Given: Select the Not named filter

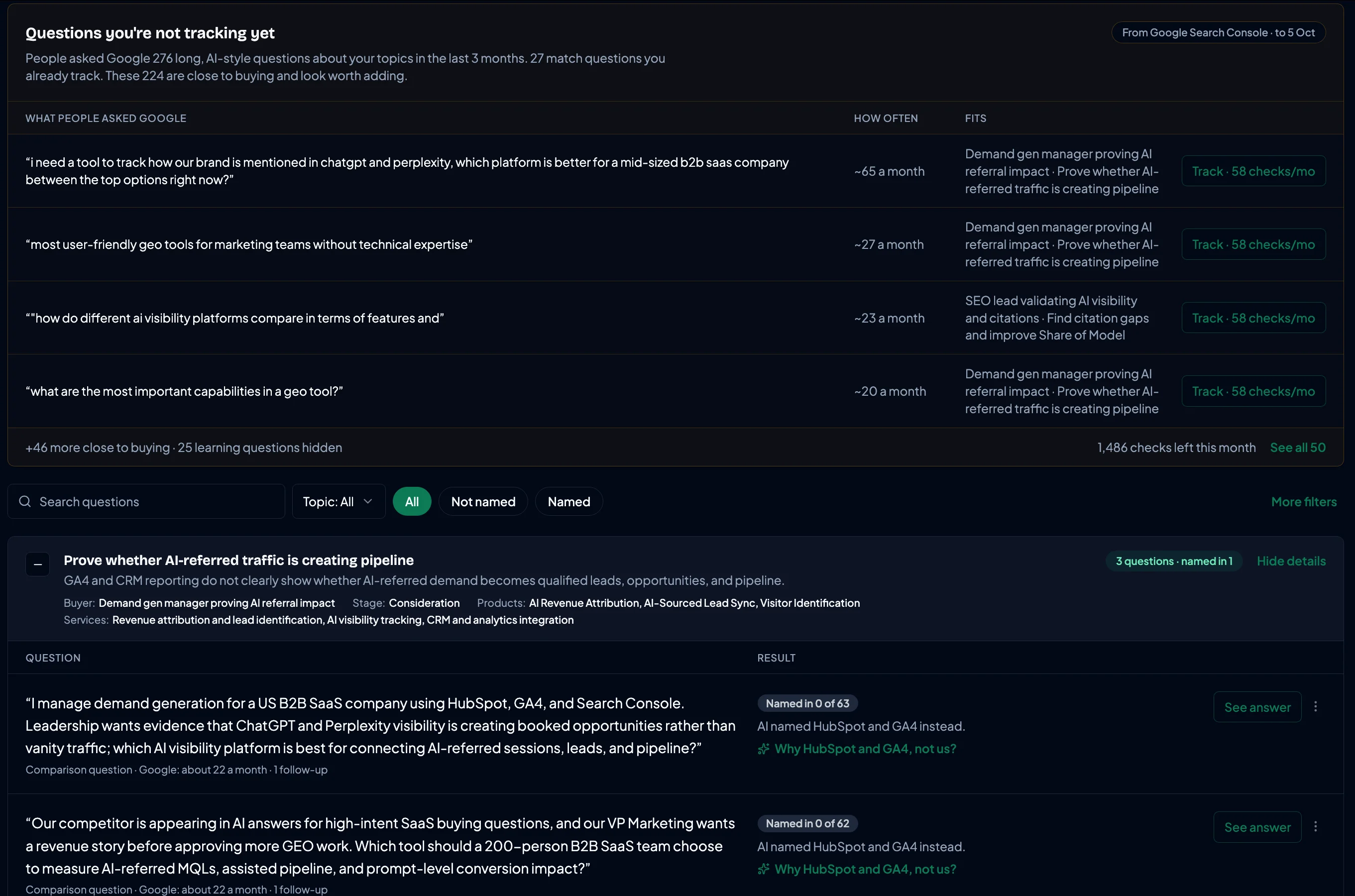Looking at the screenshot, I should [483, 501].
